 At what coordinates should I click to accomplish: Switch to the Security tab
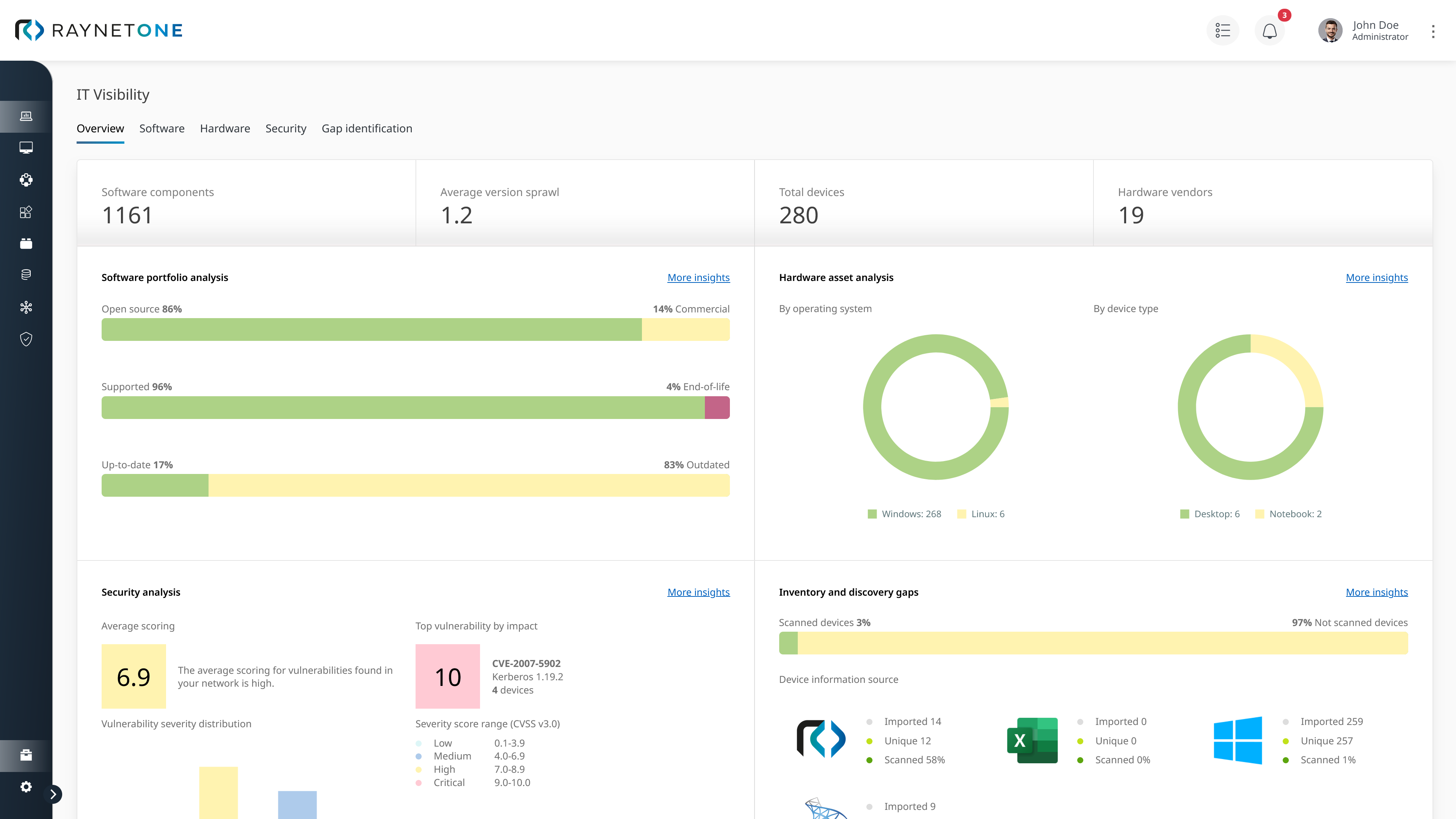[x=286, y=128]
